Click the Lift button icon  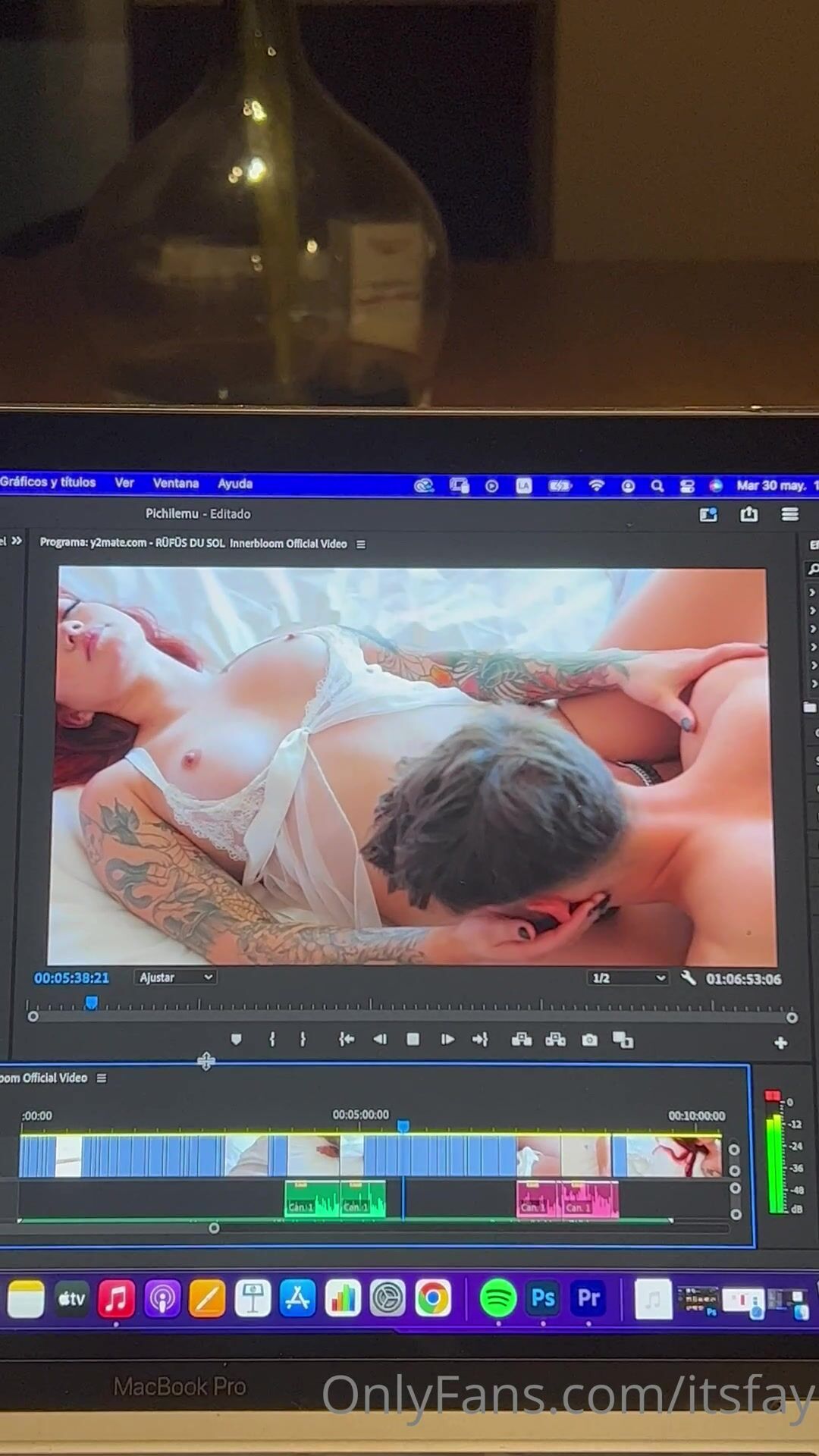(521, 1040)
